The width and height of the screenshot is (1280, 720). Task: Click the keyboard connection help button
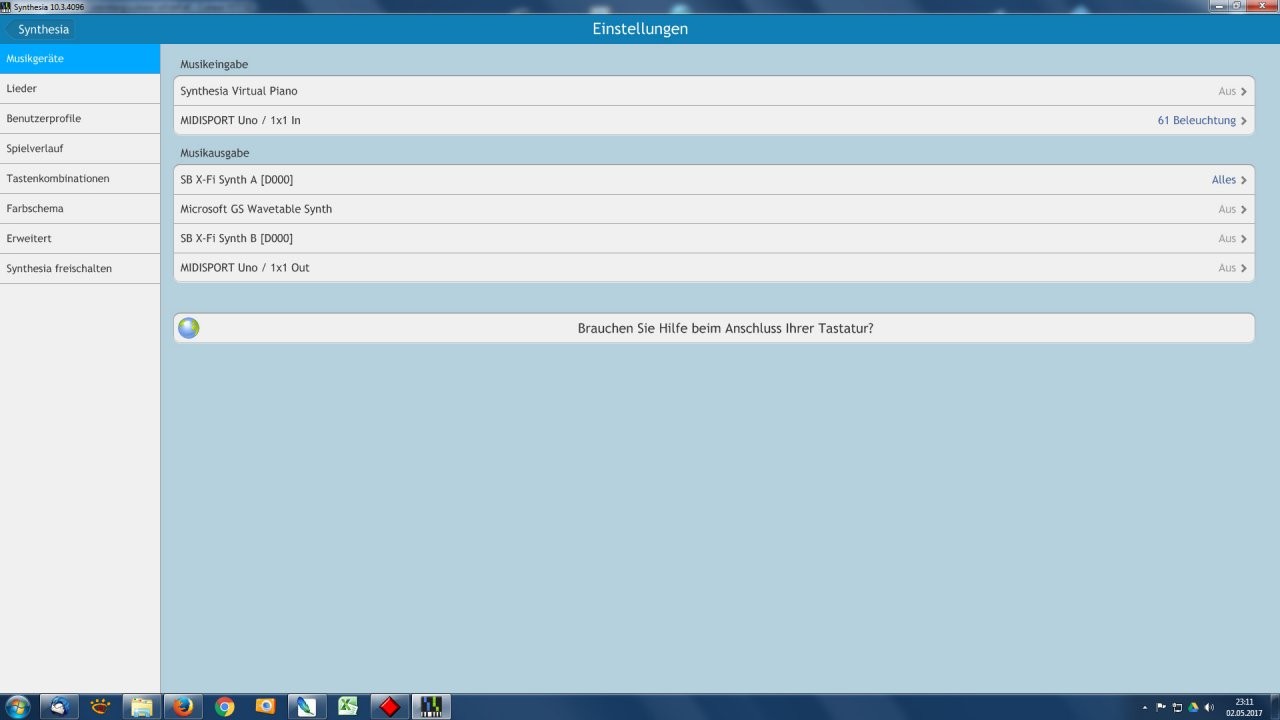point(714,328)
